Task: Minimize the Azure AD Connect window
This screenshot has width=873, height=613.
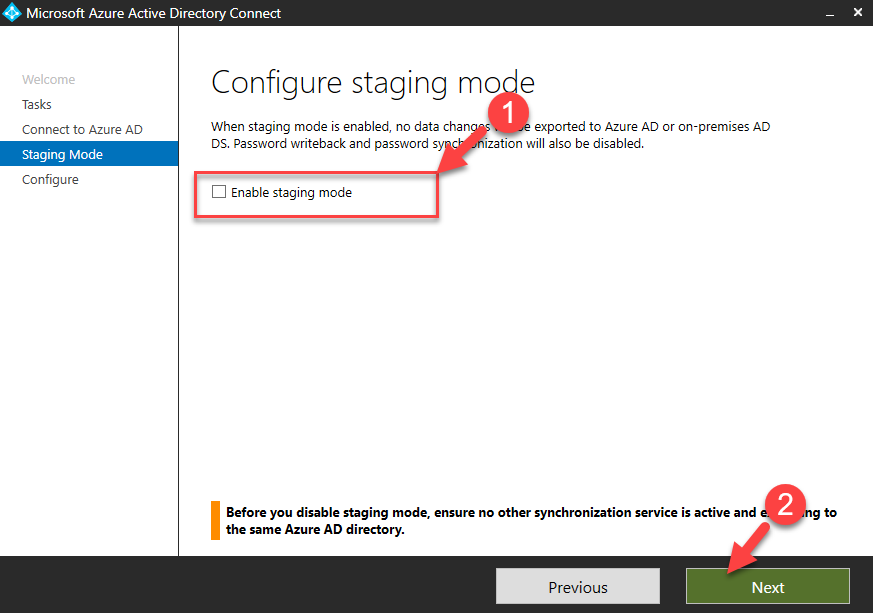Action: point(830,13)
